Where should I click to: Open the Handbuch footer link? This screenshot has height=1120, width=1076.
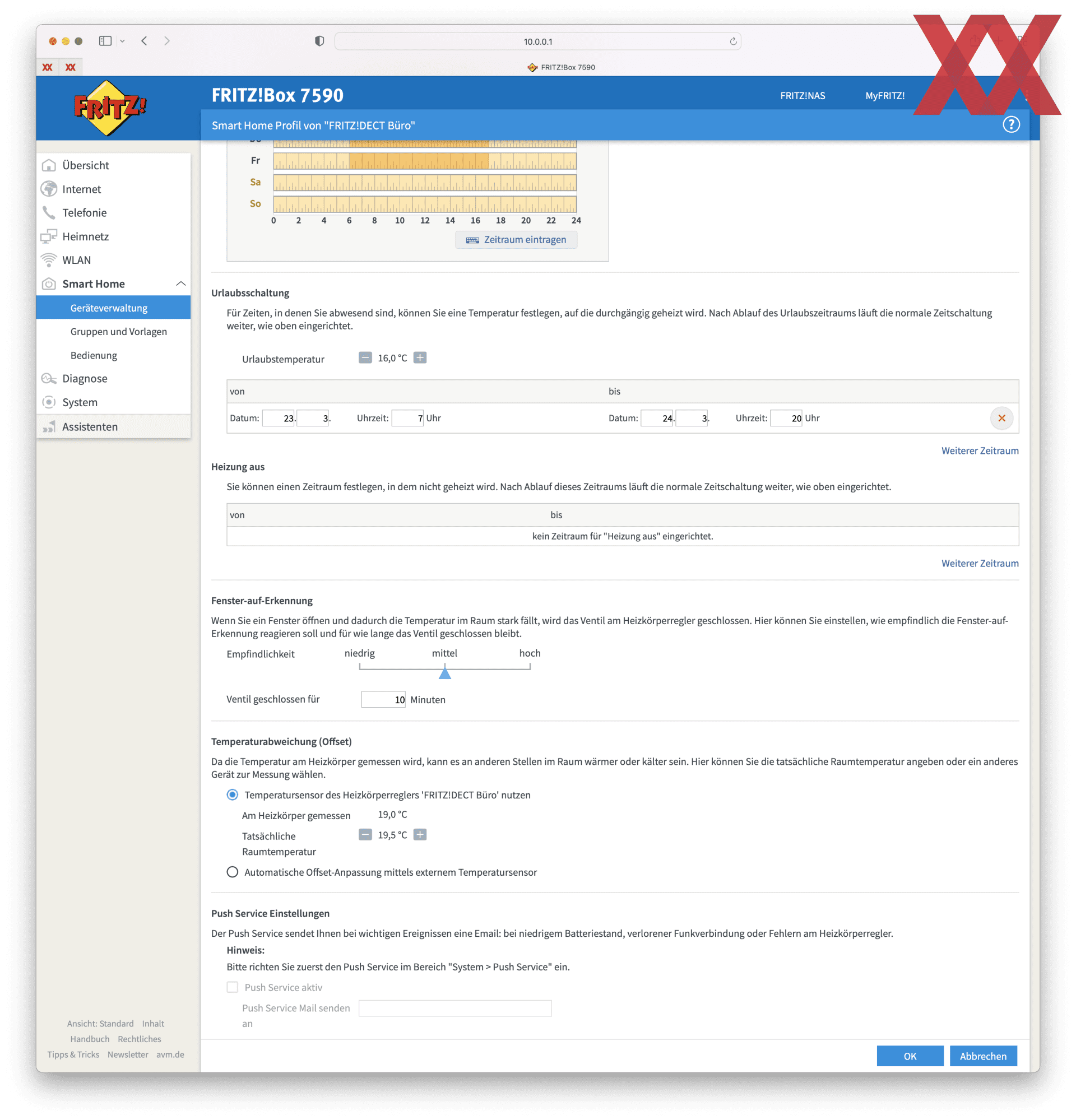pyautogui.click(x=90, y=1039)
